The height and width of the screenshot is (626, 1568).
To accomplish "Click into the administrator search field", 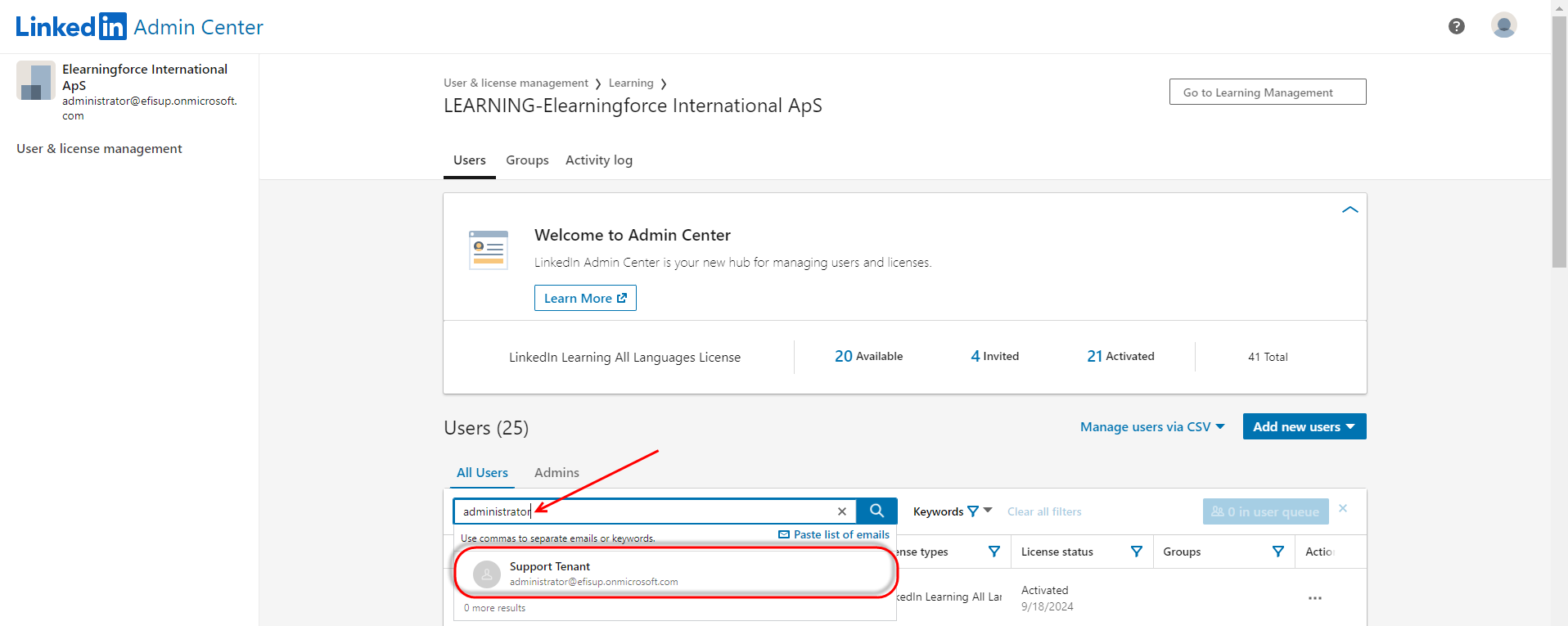I will point(655,511).
